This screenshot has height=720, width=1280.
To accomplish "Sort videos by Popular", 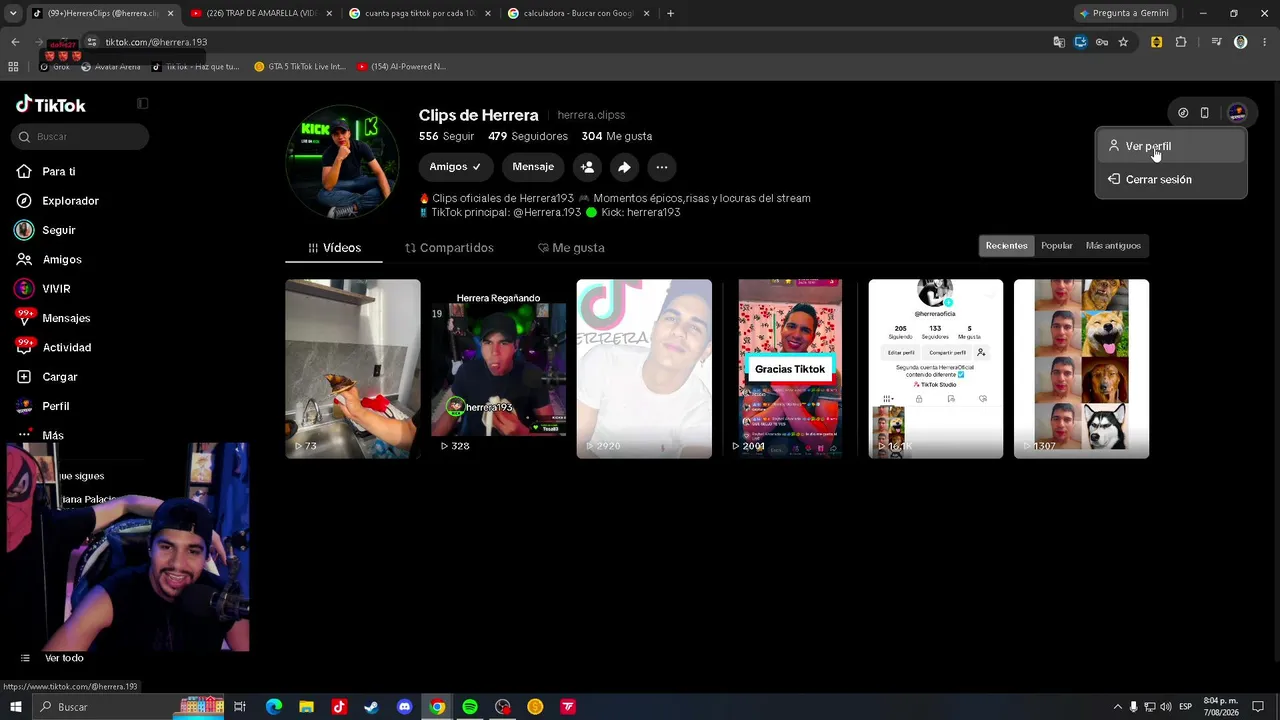I will point(1056,246).
